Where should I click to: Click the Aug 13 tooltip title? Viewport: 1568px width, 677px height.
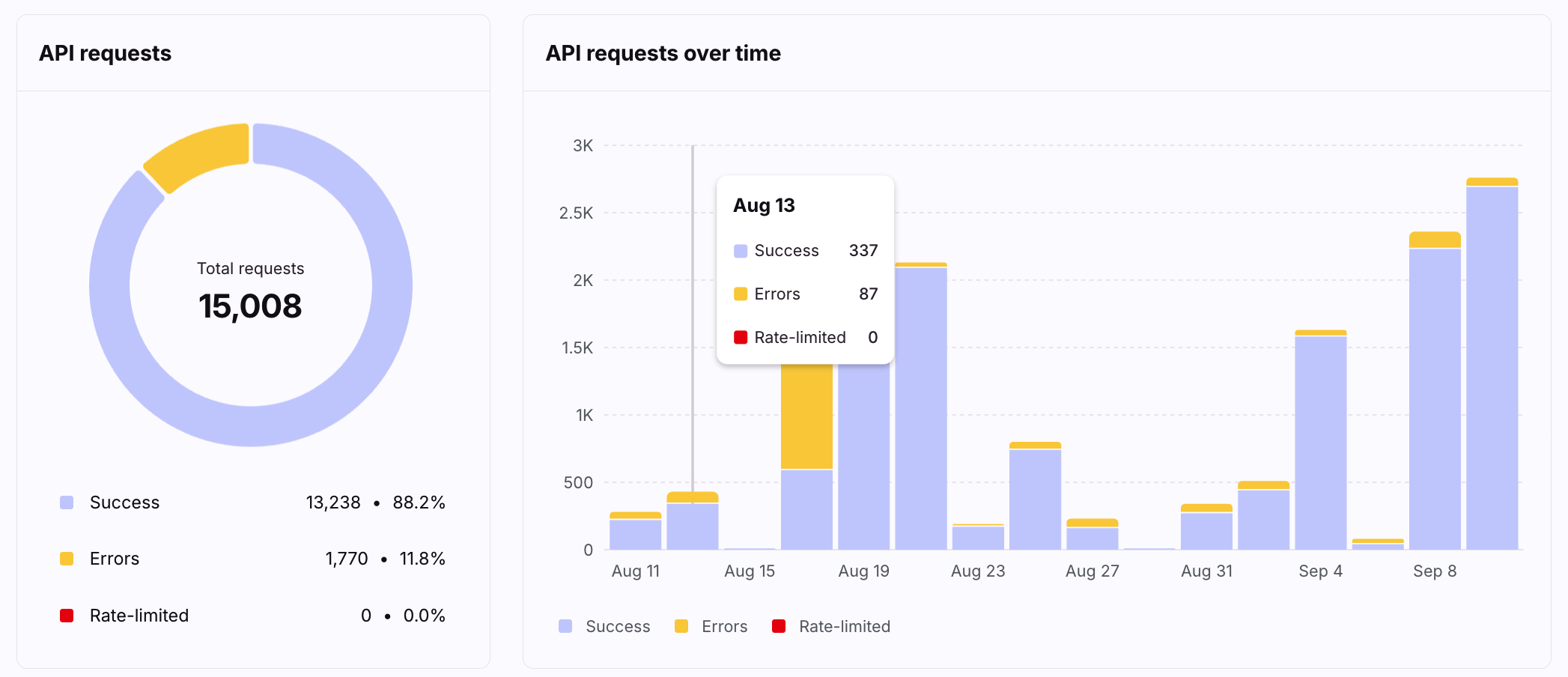coord(764,205)
